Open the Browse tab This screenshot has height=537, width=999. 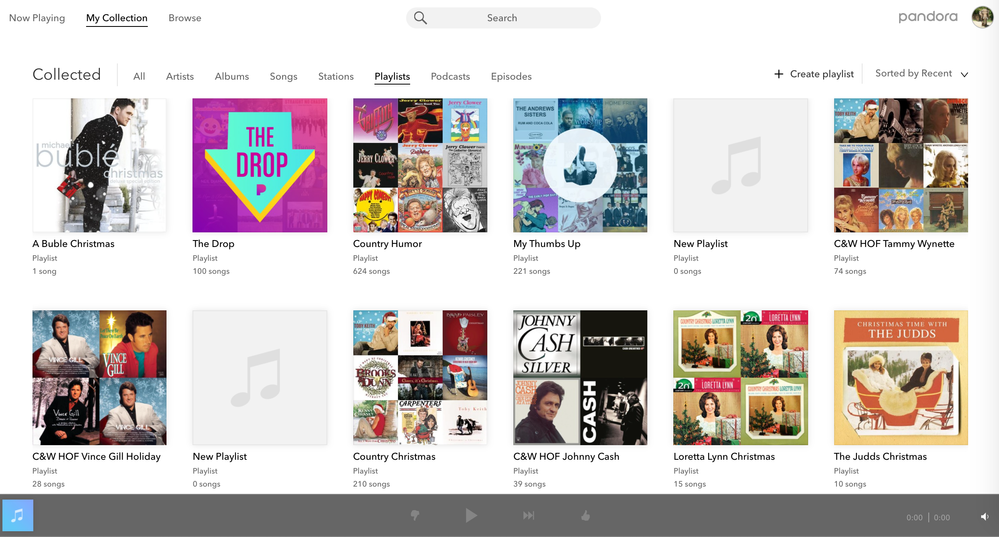click(184, 18)
